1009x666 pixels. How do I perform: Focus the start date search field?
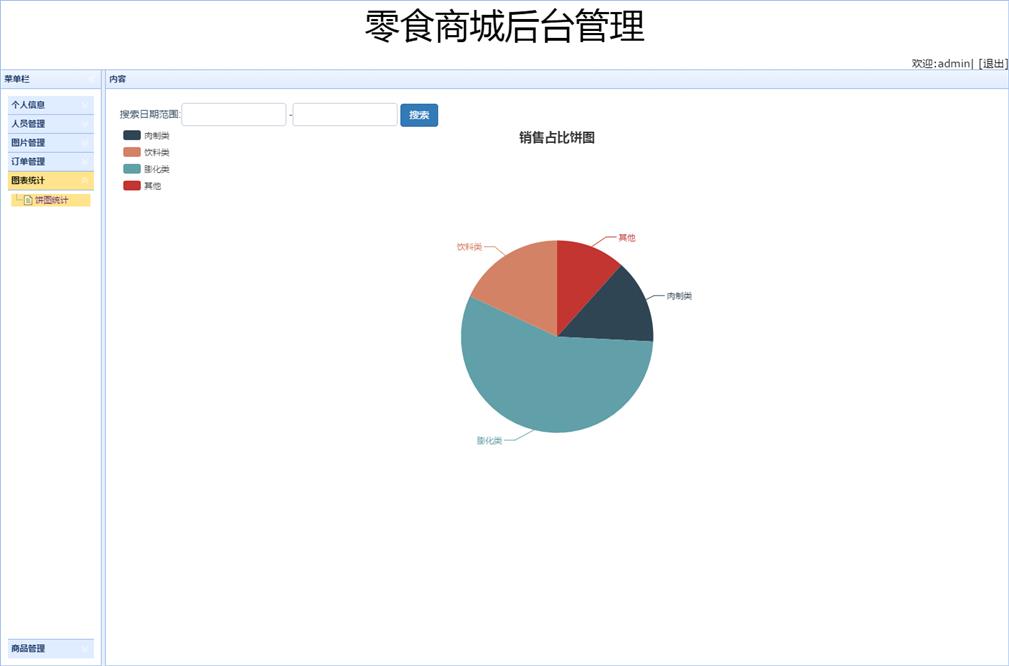coord(234,115)
